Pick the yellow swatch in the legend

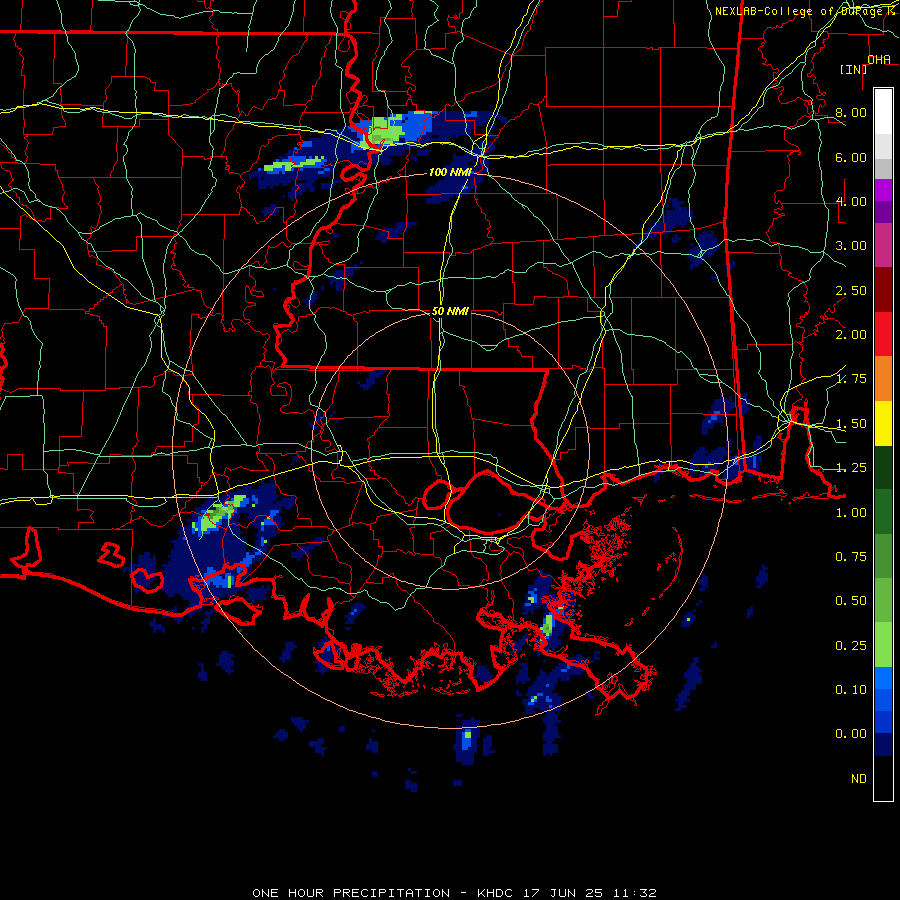click(x=883, y=424)
